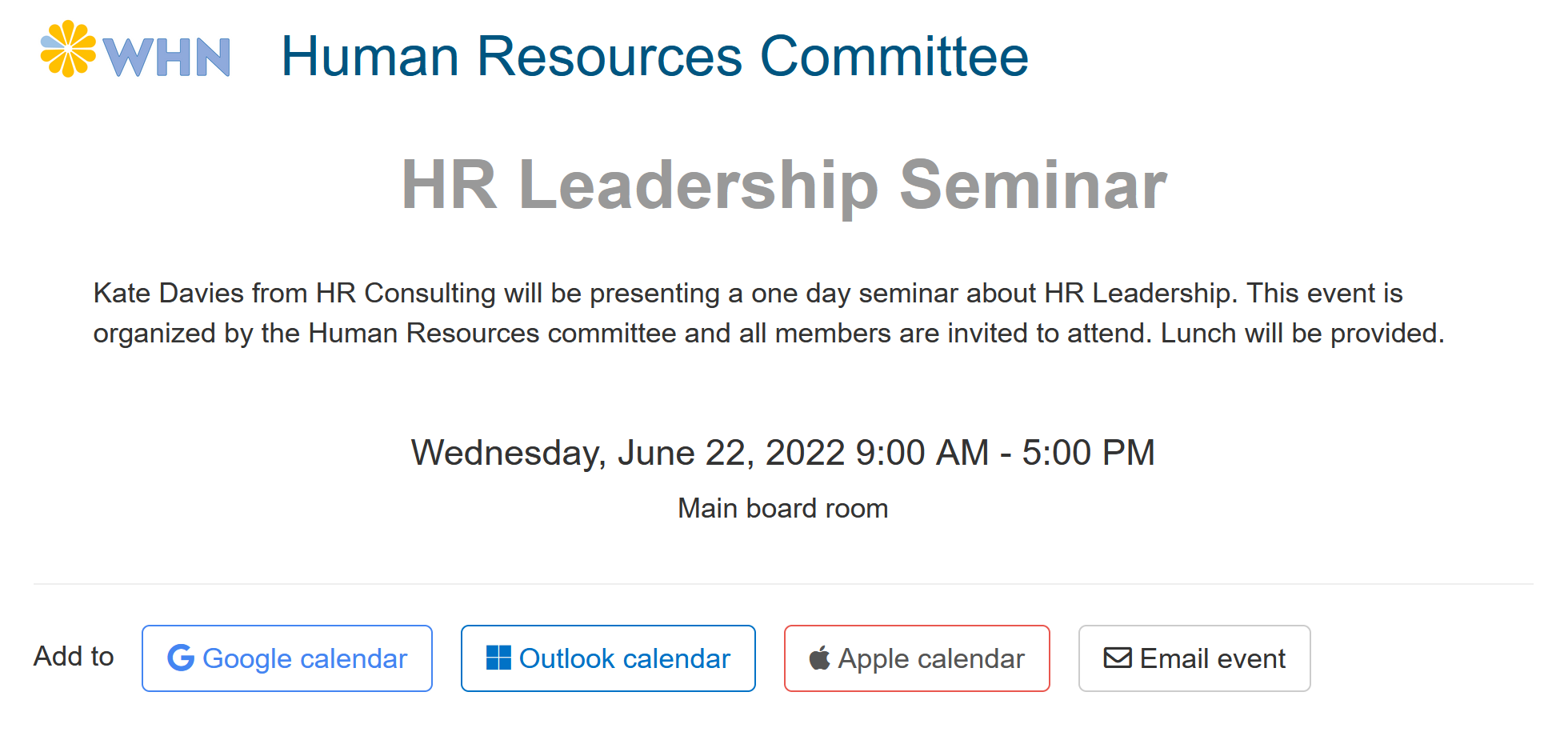Screen dimensions: 1568x748
Task: Click the yellow flower WHN logo
Action: coord(68,49)
